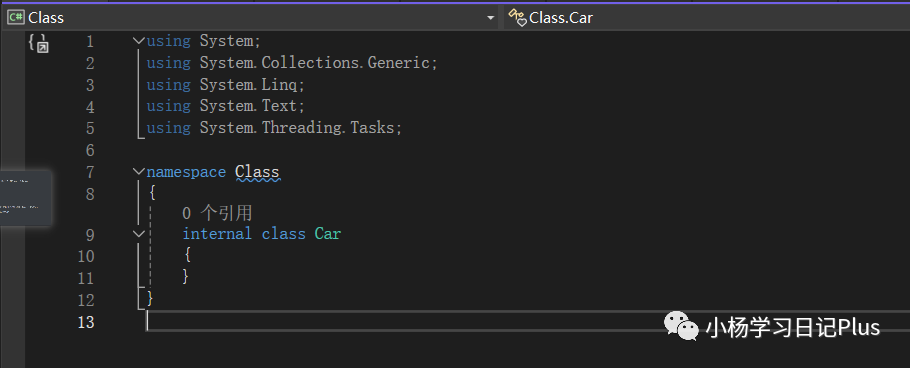Click the Car class name identifier
Image resolution: width=910 pixels, height=368 pixels.
pyautogui.click(x=328, y=234)
